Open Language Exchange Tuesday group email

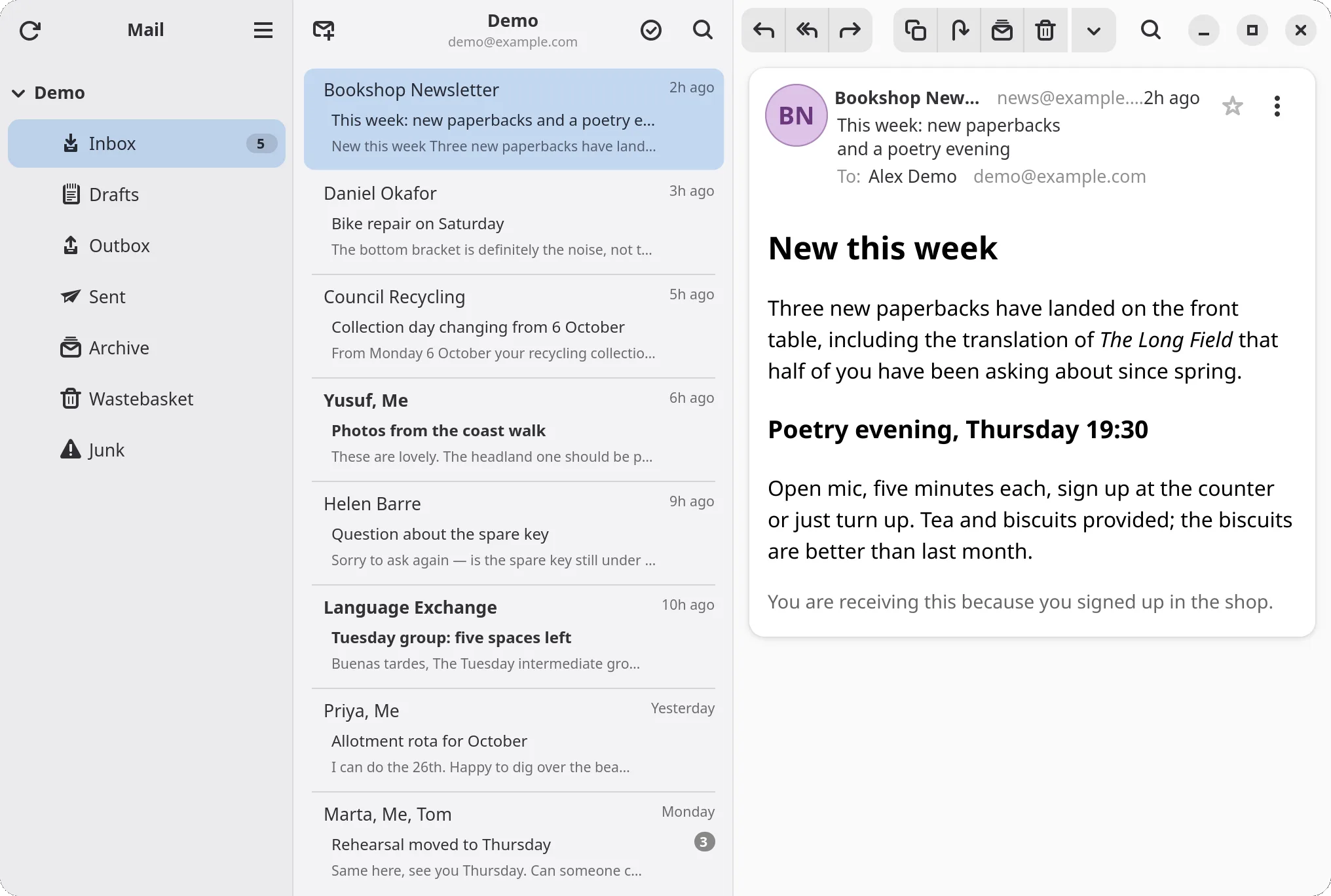point(514,637)
